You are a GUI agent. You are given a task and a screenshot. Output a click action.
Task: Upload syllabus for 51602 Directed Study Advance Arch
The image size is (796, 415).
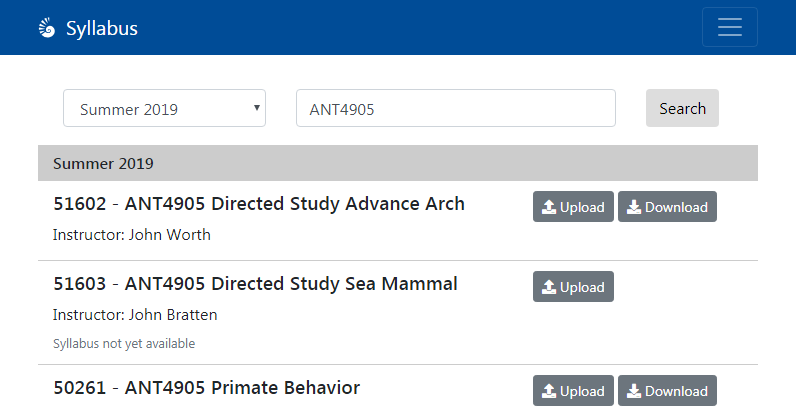point(573,207)
